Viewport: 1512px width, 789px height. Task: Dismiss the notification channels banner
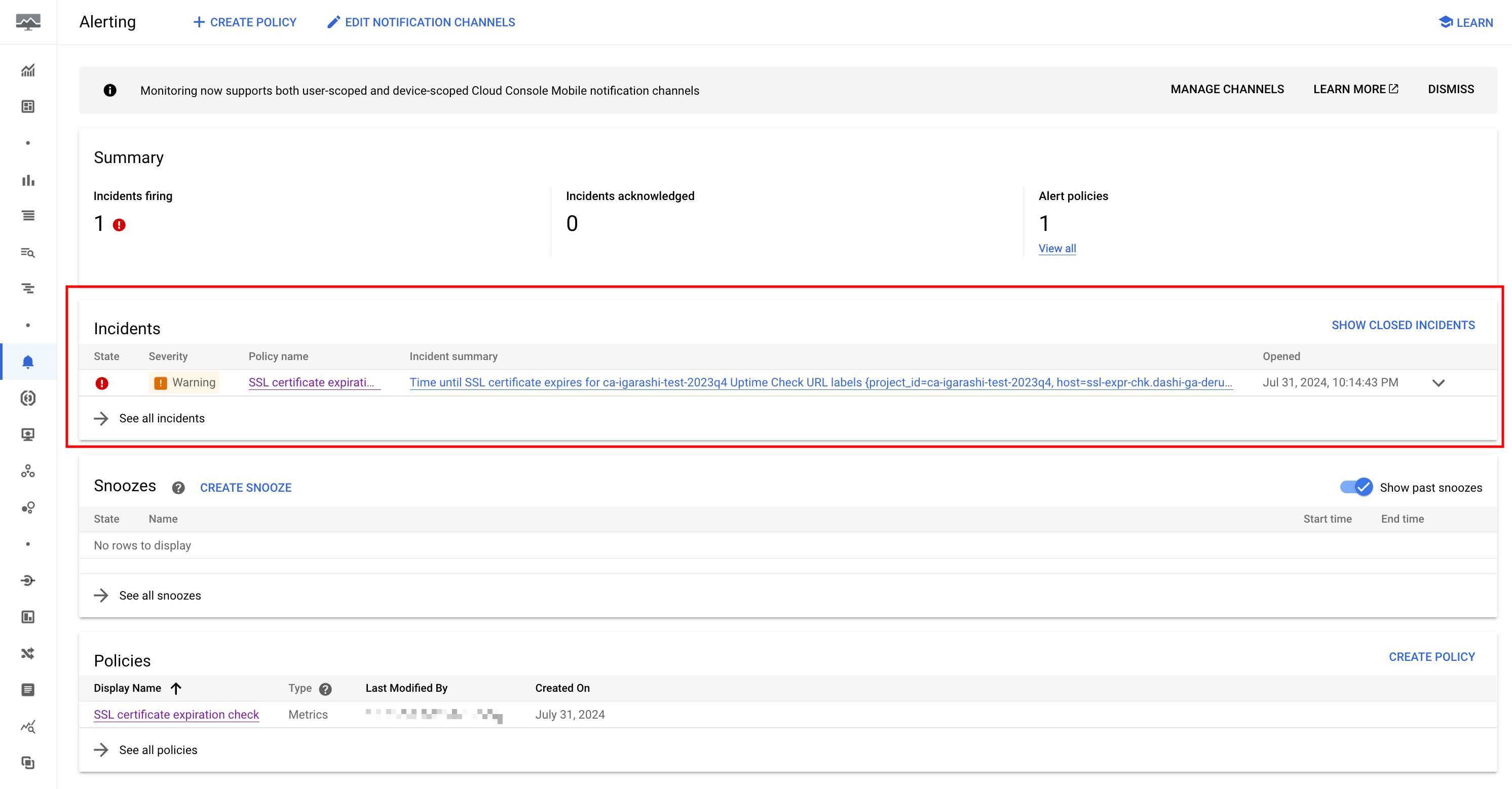pos(1450,89)
